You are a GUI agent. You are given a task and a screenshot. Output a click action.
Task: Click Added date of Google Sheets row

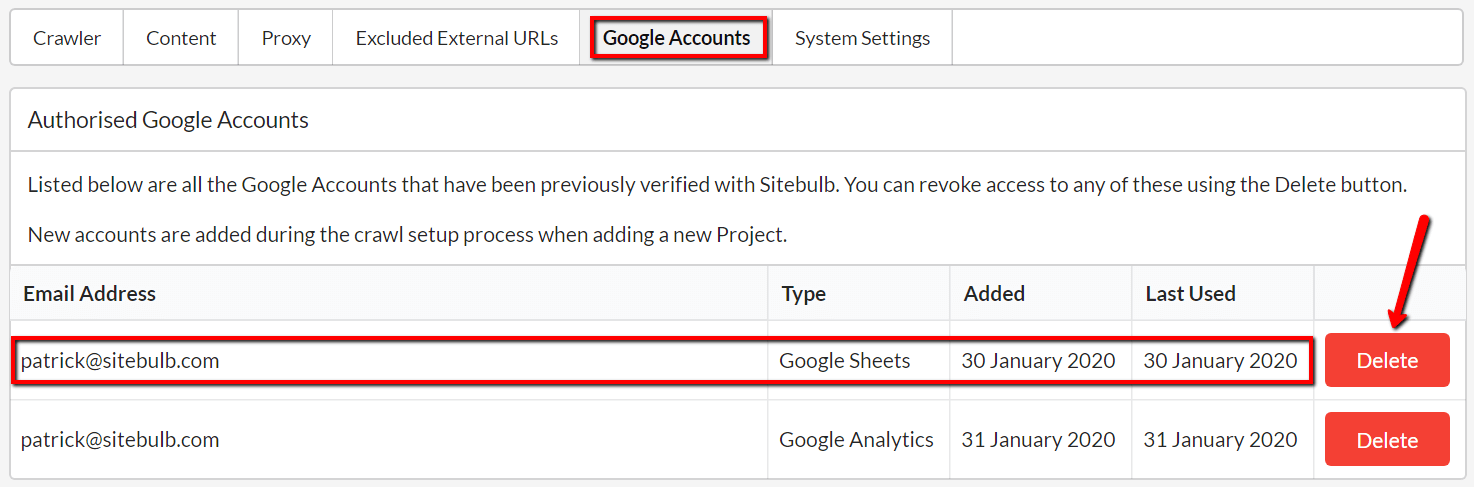point(1038,361)
